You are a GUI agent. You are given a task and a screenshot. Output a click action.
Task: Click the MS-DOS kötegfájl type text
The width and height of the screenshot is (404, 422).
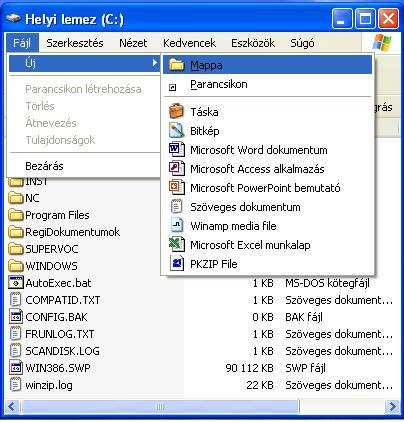[327, 283]
